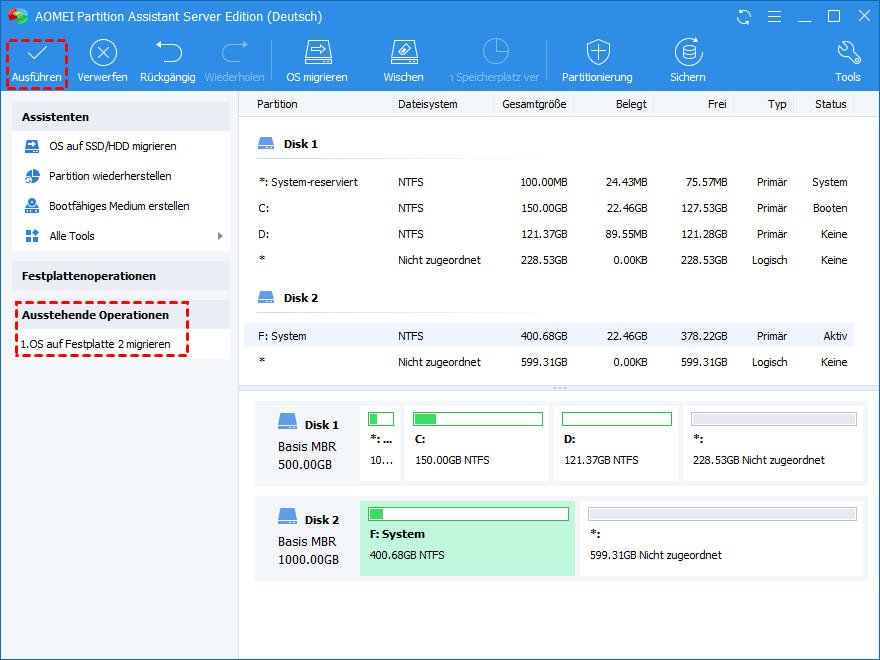This screenshot has height=660, width=880.
Task: Open the title bar search icon
Action: coord(772,17)
